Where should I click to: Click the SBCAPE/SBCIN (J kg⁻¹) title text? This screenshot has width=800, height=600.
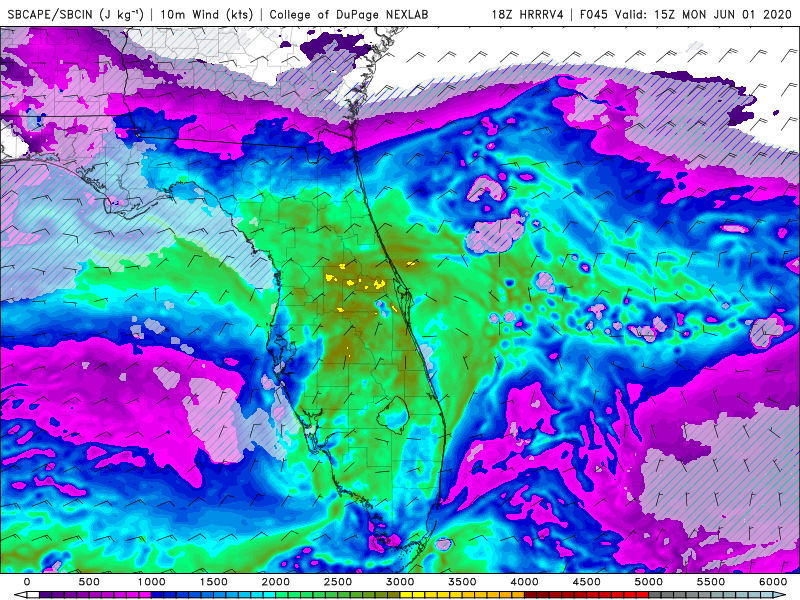76,14
